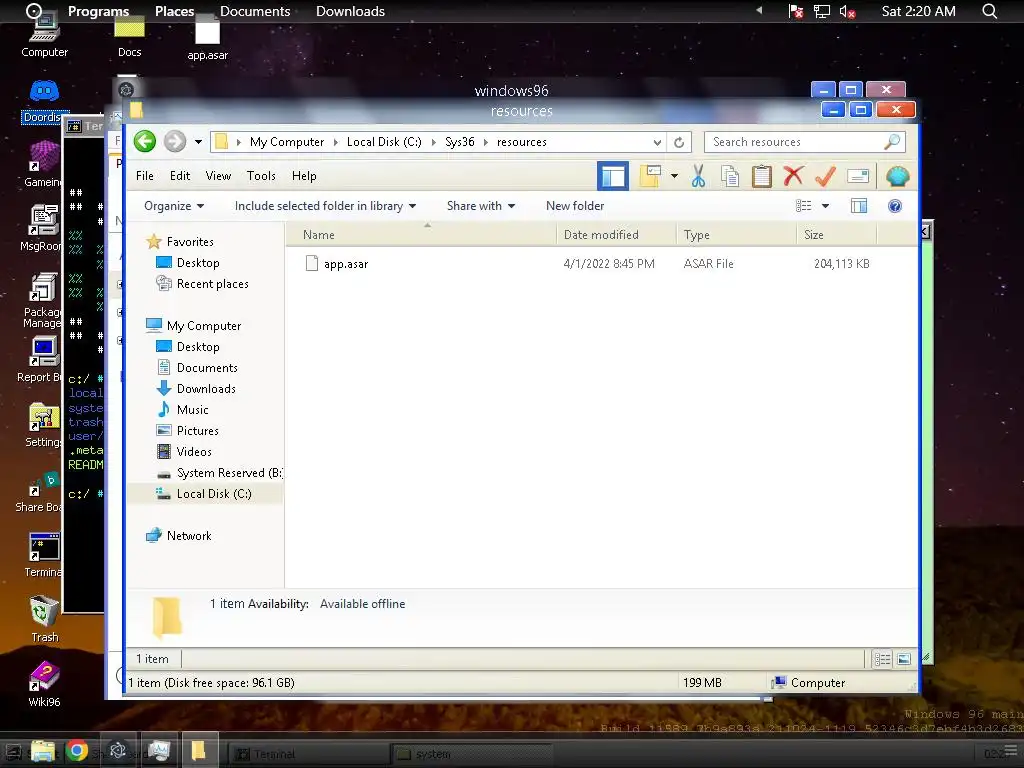Open the Edit menu
Viewport: 1024px width, 768px height.
click(x=180, y=176)
